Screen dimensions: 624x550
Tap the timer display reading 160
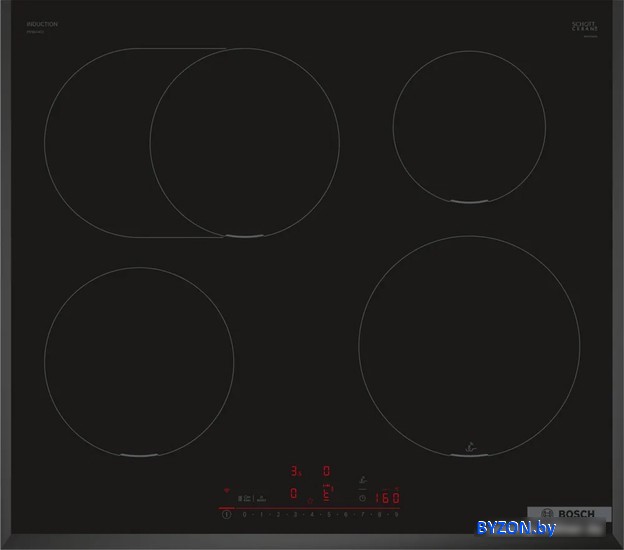click(387, 497)
